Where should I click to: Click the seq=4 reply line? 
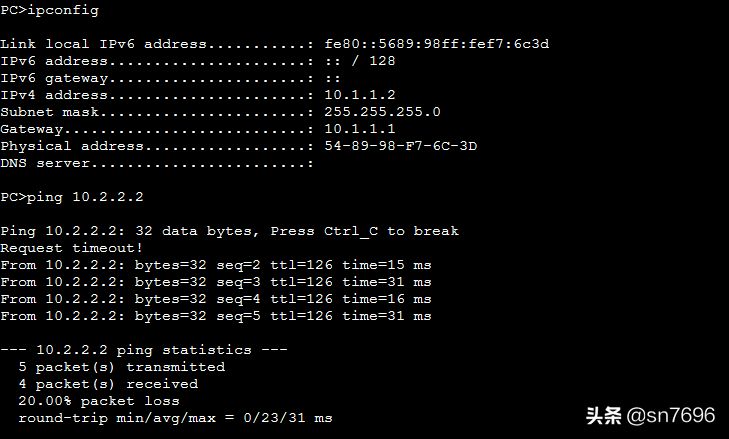216,299
